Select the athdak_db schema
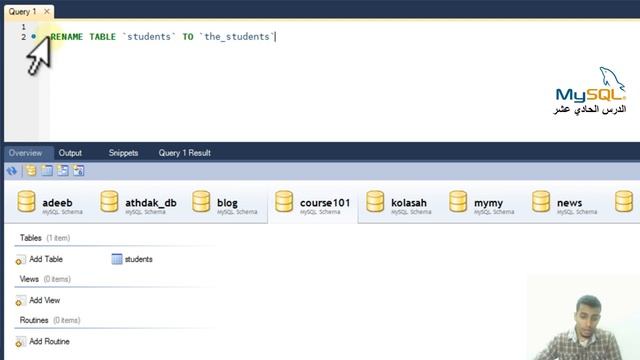The width and height of the screenshot is (640, 360). (x=138, y=203)
